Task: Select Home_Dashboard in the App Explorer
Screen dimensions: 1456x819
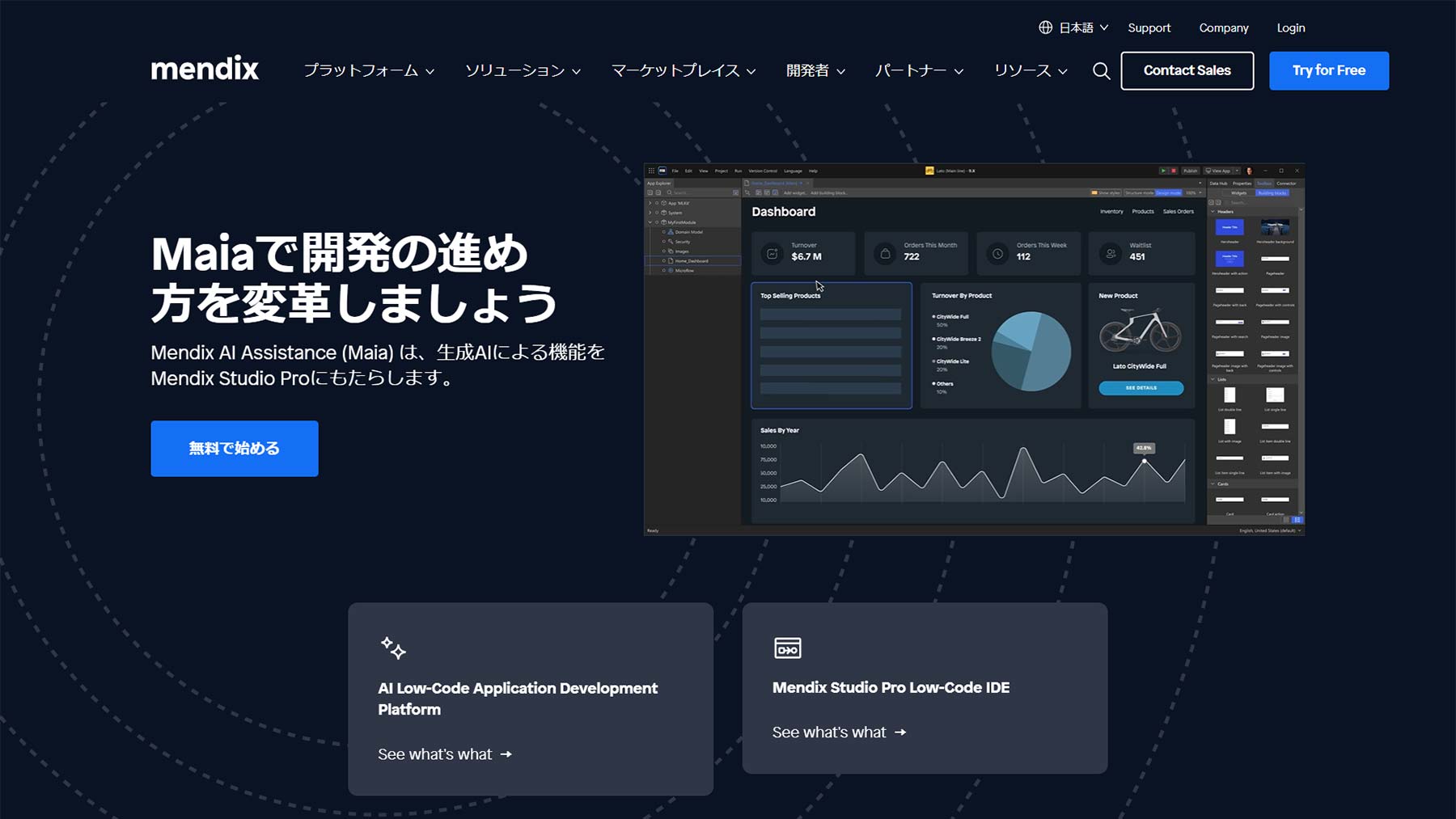Action: (692, 261)
